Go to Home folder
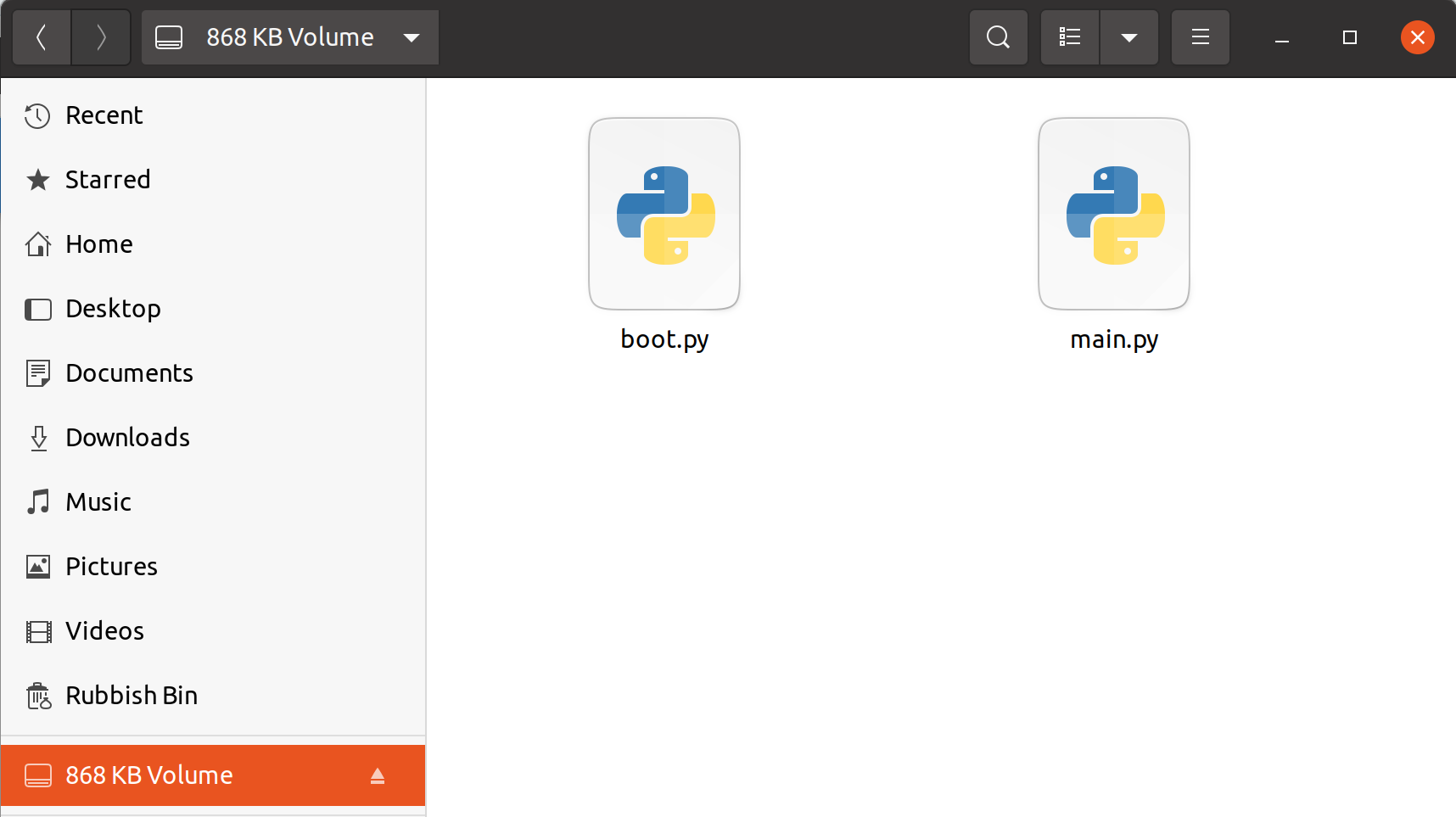 click(98, 244)
